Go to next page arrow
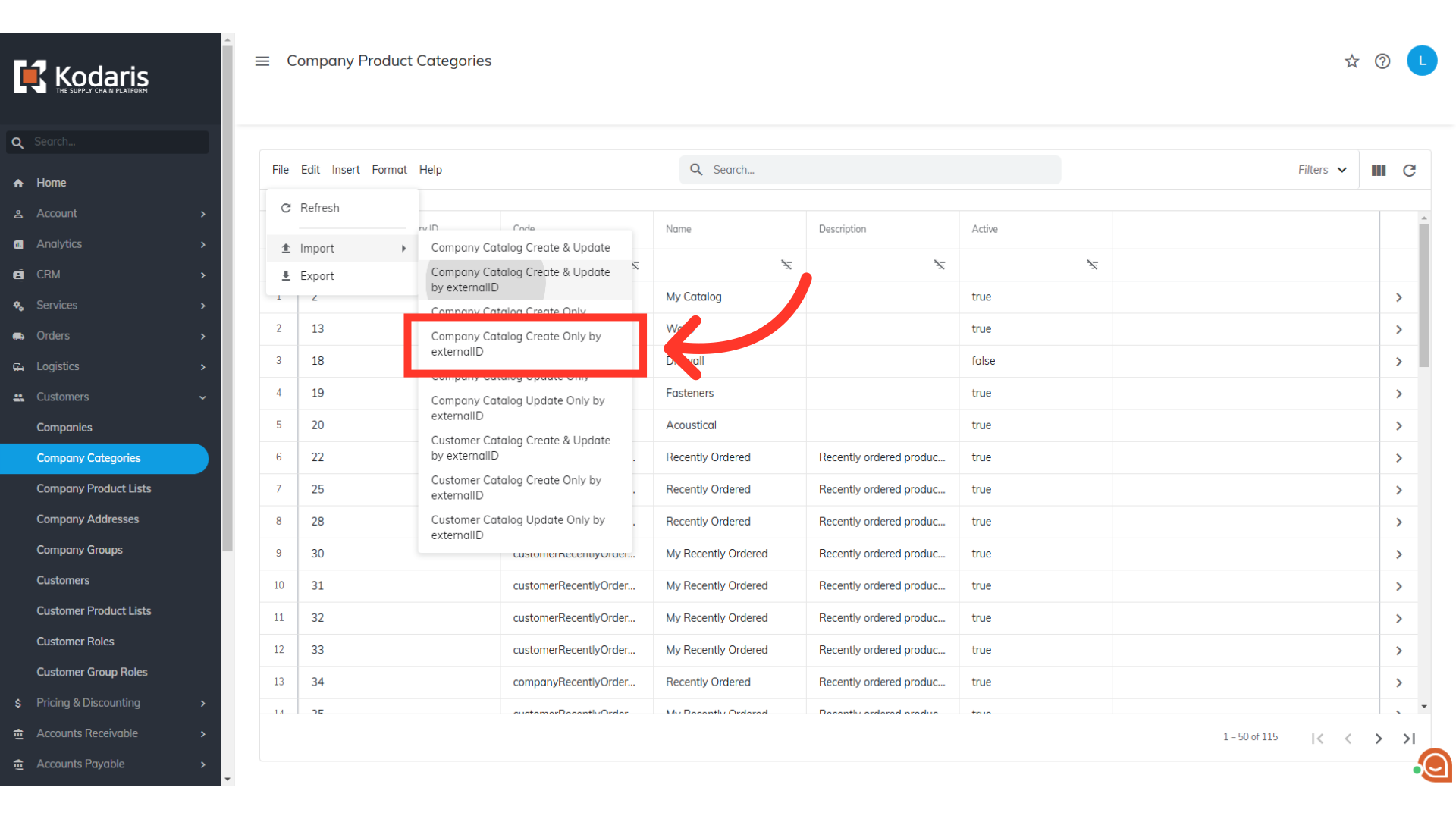Image resolution: width=1456 pixels, height=819 pixels. coord(1379,739)
